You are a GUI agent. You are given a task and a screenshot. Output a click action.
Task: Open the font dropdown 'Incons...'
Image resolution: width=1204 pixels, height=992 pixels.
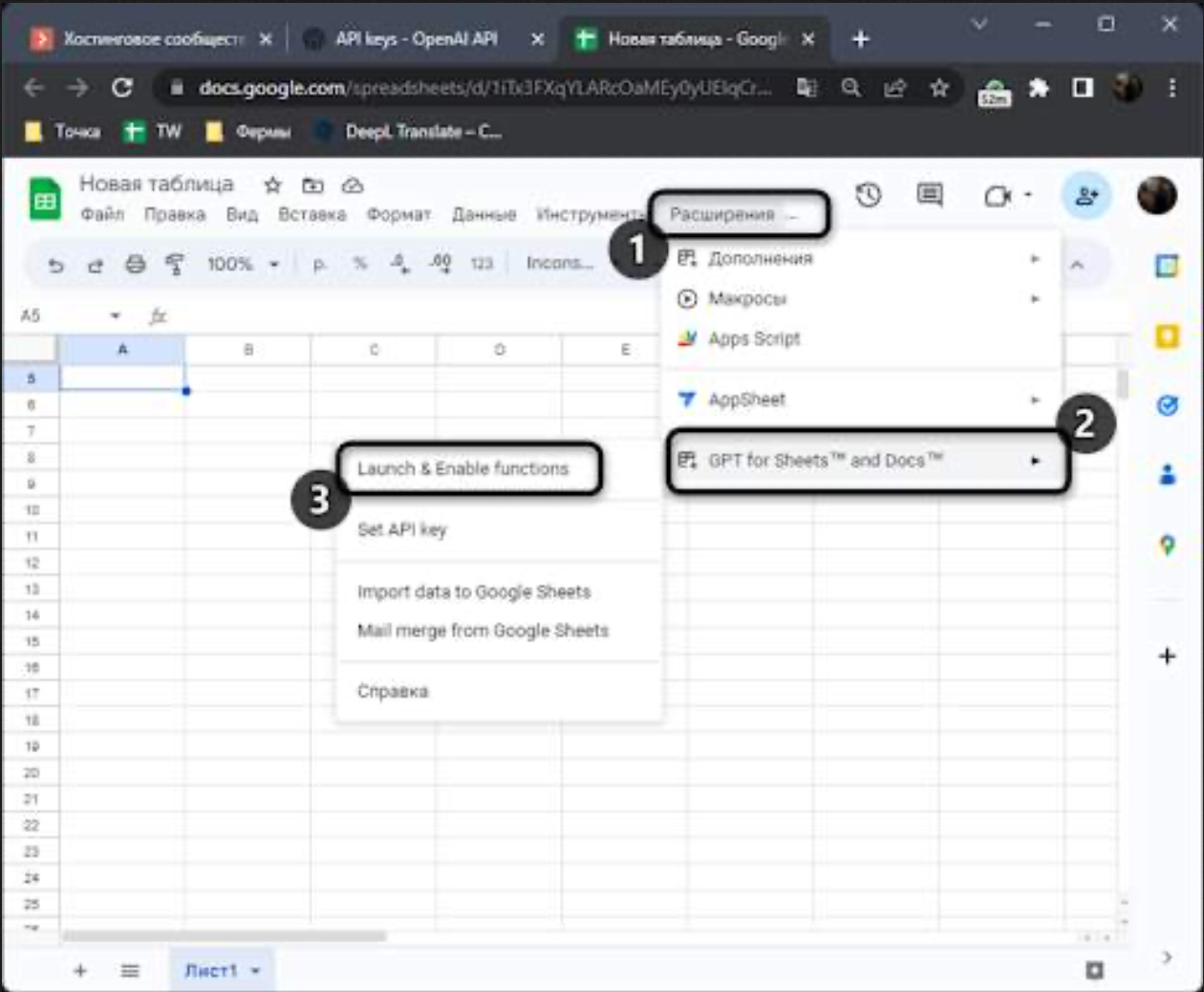point(560,263)
